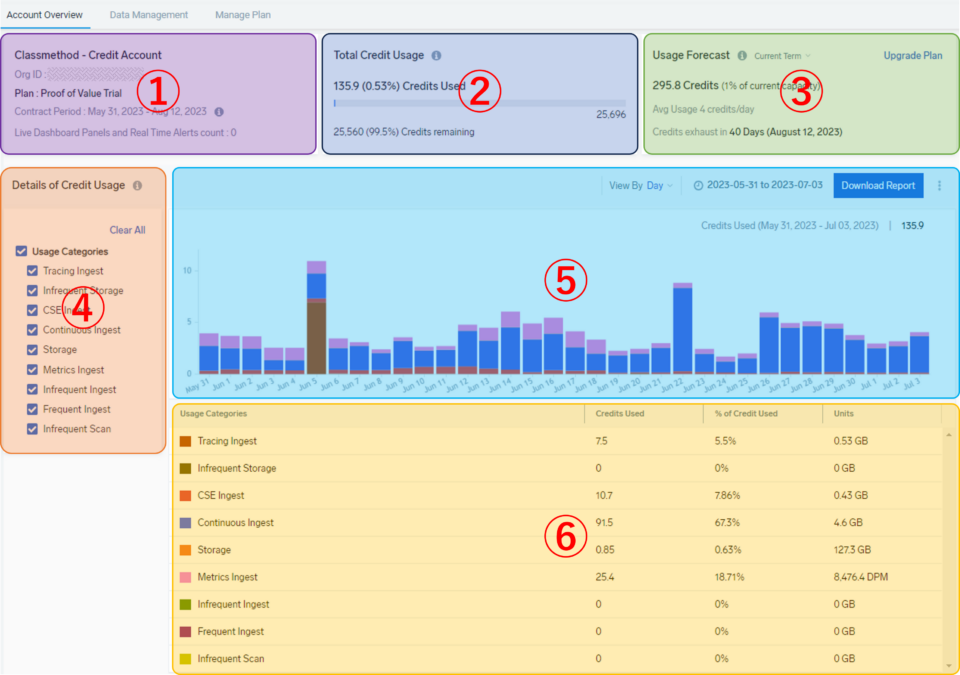Uncheck the parent Usage Categories checkbox

pyautogui.click(x=22, y=252)
